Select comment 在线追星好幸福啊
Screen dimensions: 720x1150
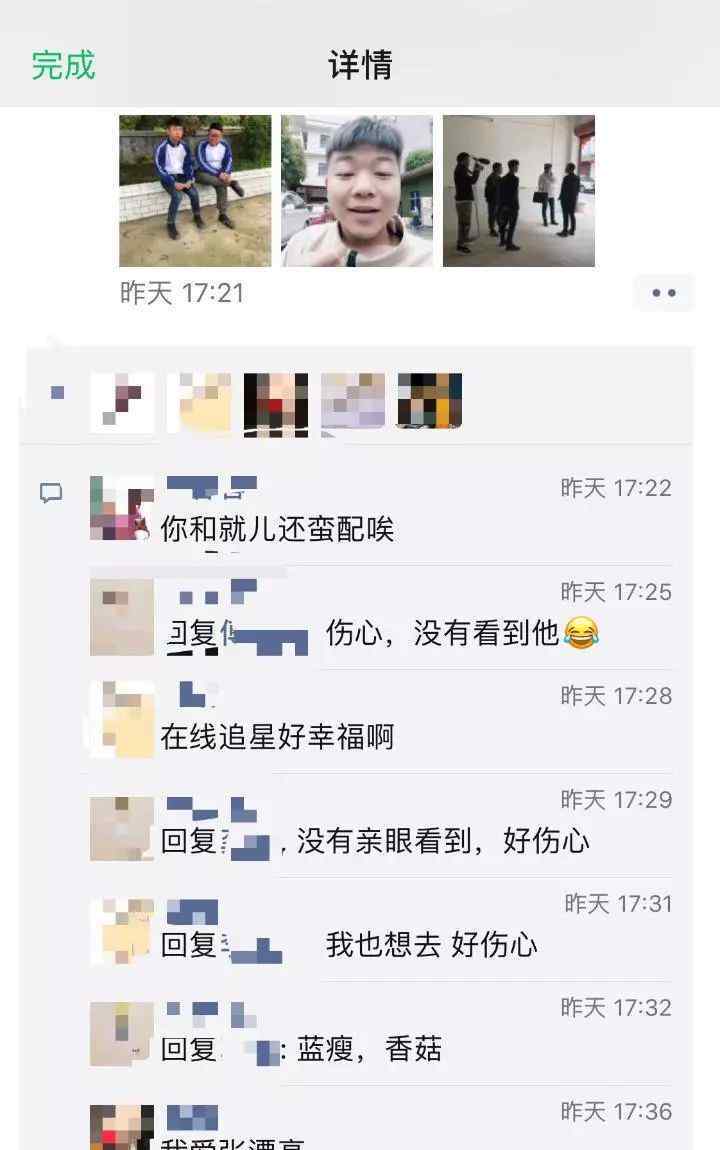[x=277, y=737]
